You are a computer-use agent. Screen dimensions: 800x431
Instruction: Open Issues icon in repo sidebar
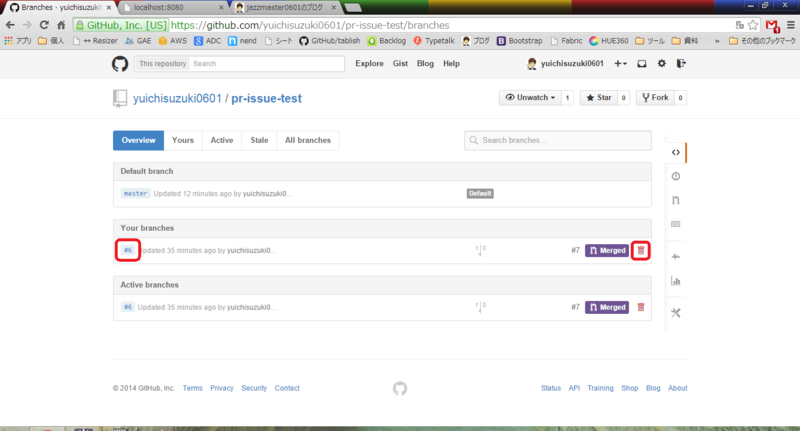click(676, 176)
